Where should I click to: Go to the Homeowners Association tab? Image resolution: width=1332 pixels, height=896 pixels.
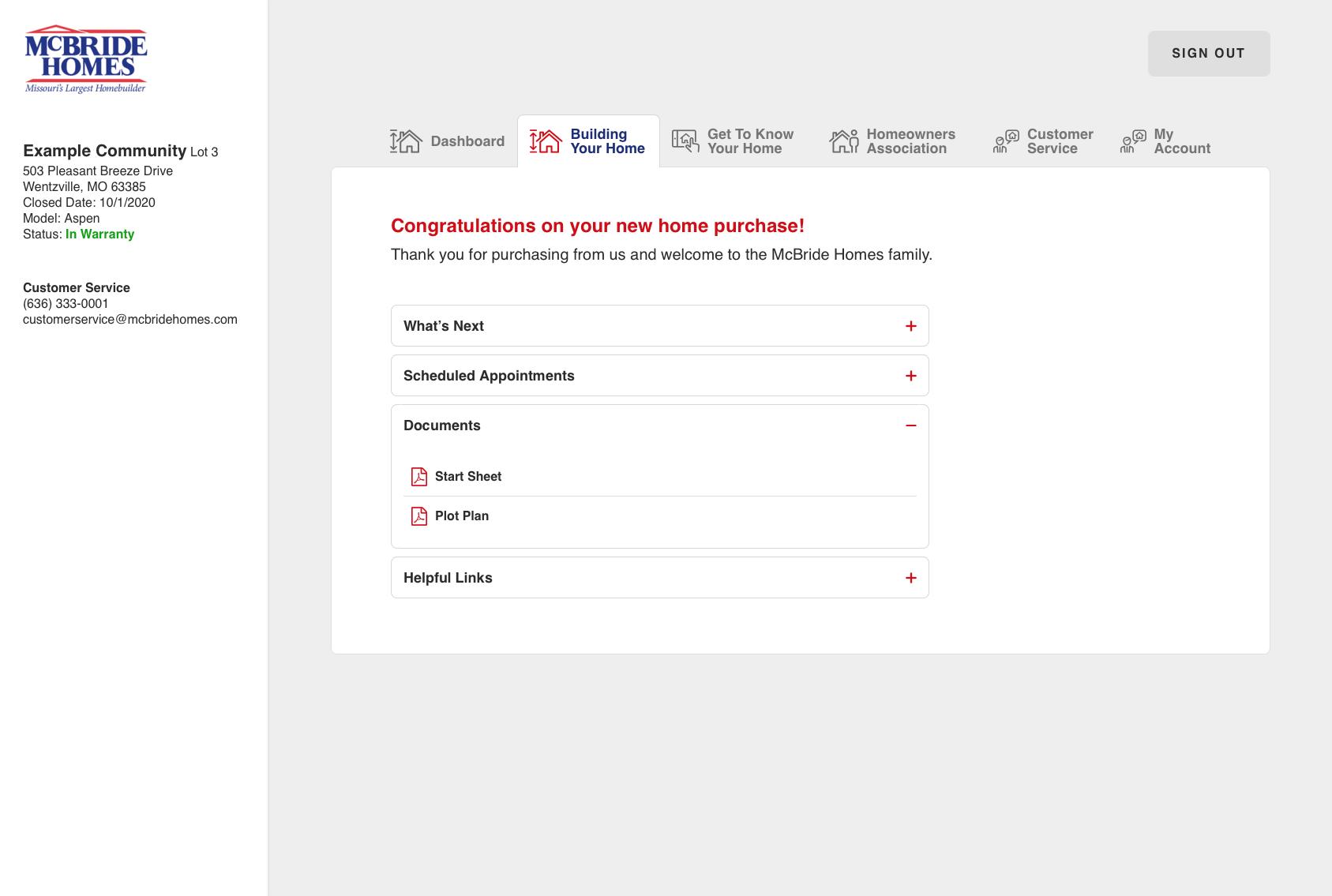893,141
